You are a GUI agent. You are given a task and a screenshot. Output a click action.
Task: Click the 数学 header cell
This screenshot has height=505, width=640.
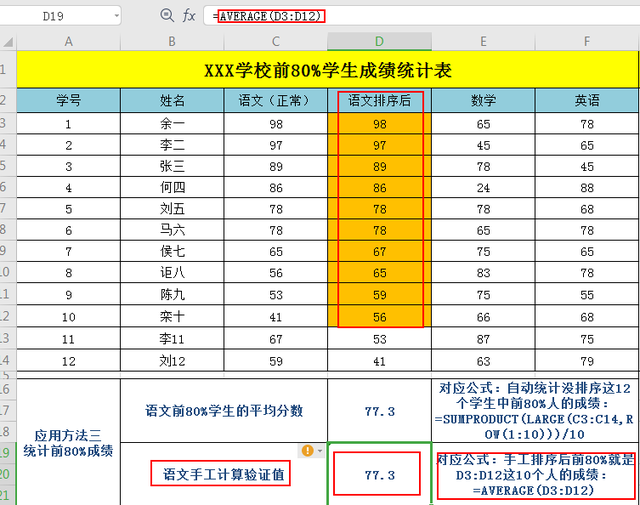483,100
